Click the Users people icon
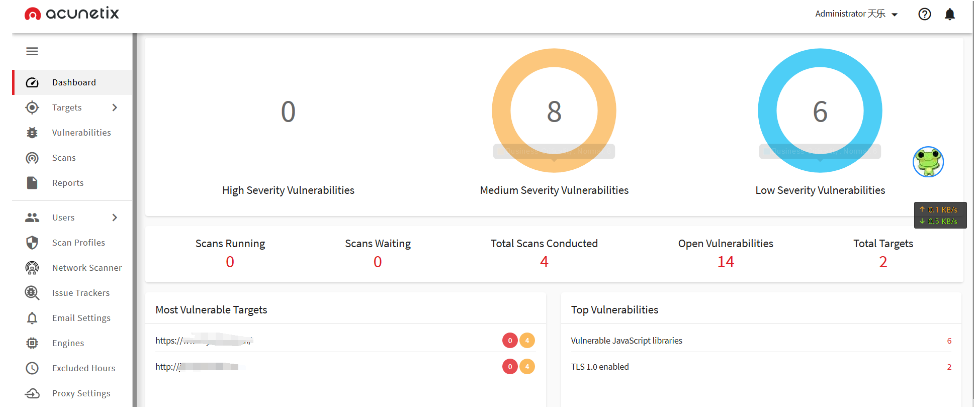 [x=32, y=218]
